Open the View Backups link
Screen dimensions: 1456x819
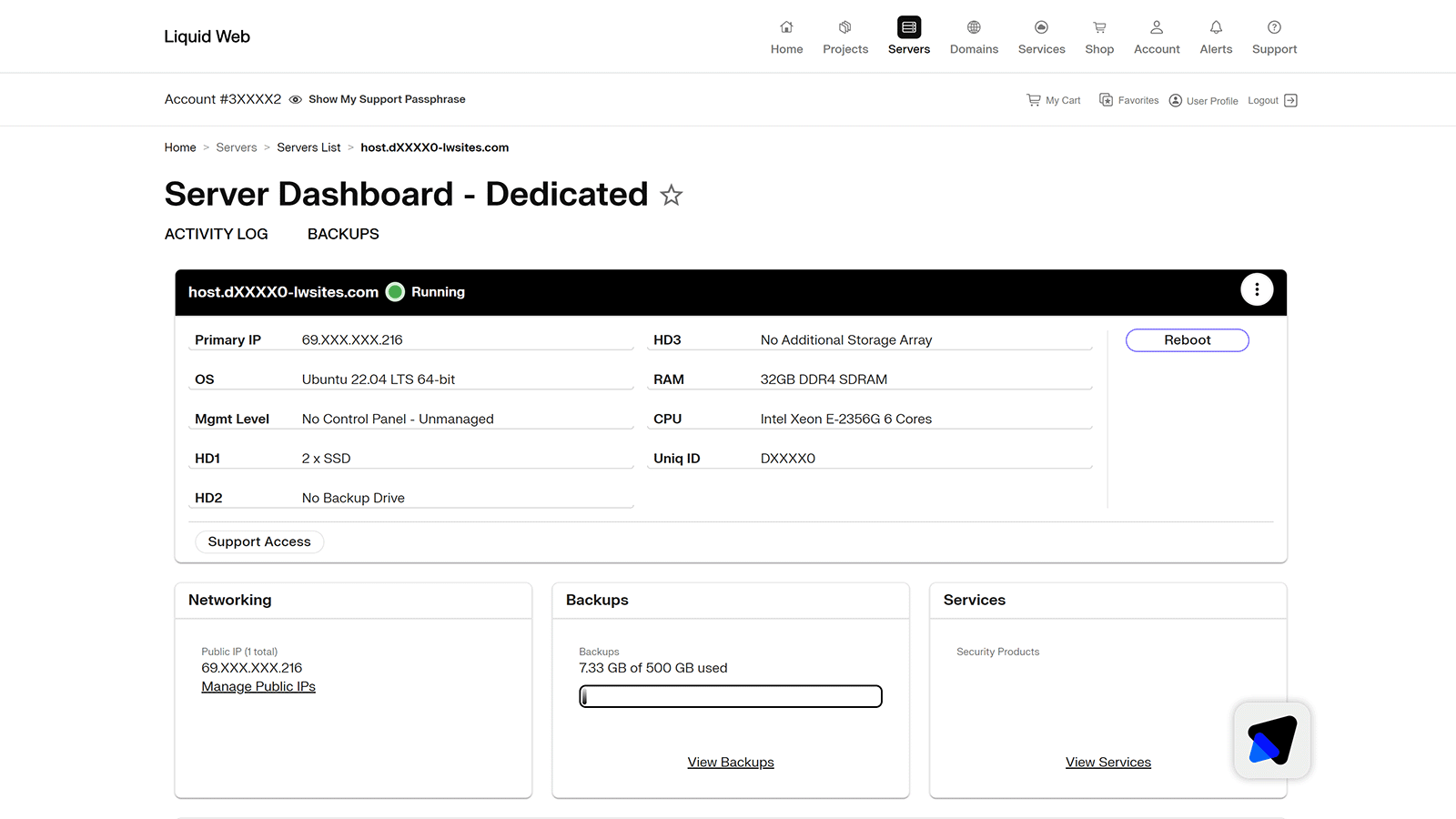[731, 763]
